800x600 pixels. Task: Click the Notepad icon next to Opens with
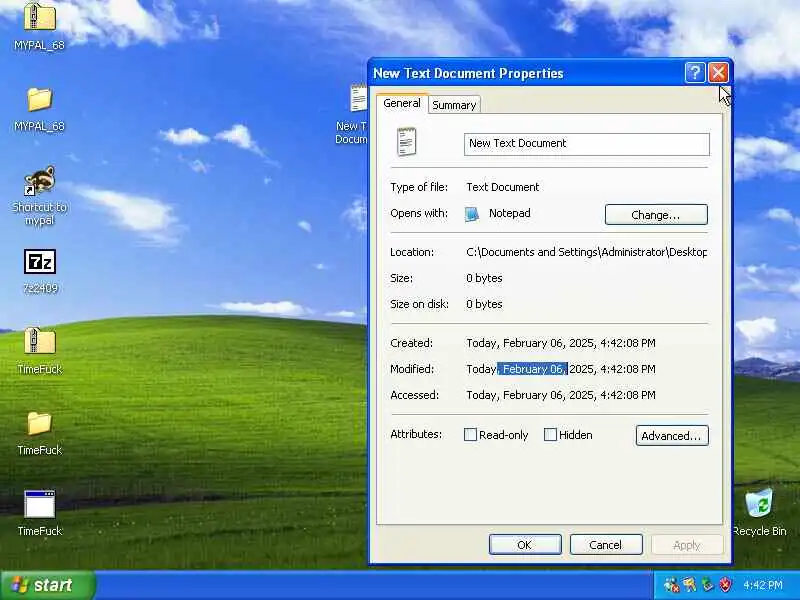tap(472, 214)
